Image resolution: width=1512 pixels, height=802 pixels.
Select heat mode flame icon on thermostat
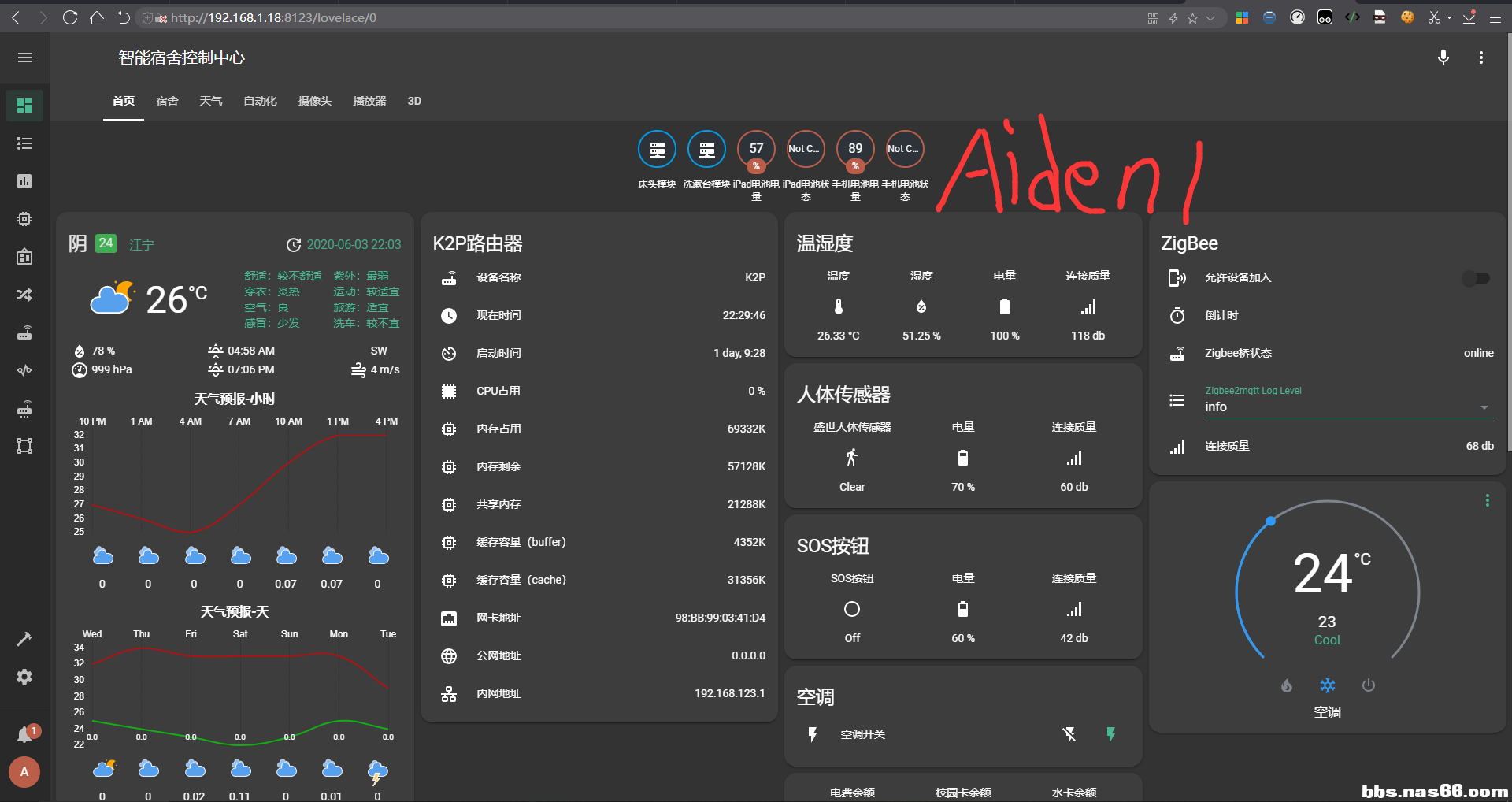1287,685
